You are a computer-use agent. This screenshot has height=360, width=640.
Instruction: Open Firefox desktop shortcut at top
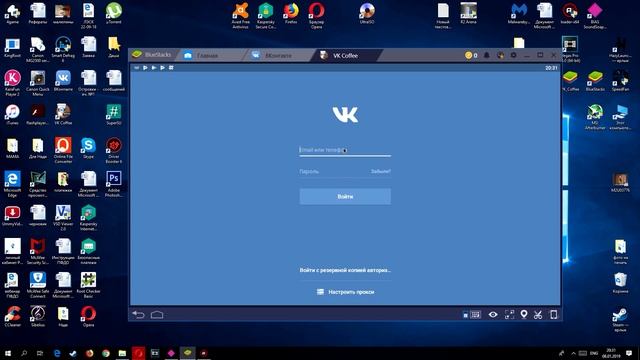291,13
